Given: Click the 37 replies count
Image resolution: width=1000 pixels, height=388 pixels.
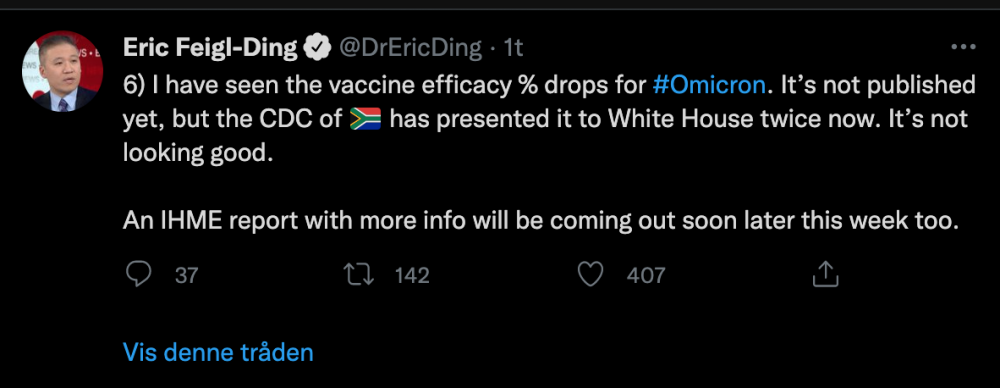Looking at the screenshot, I should (x=186, y=276).
